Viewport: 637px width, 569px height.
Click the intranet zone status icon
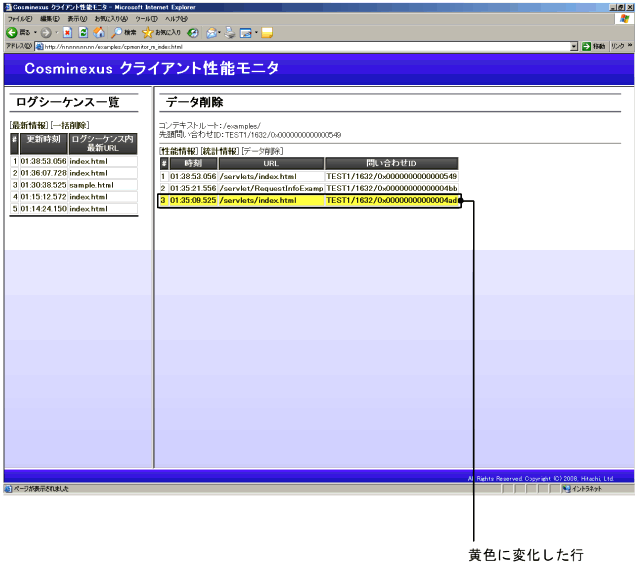[566, 489]
